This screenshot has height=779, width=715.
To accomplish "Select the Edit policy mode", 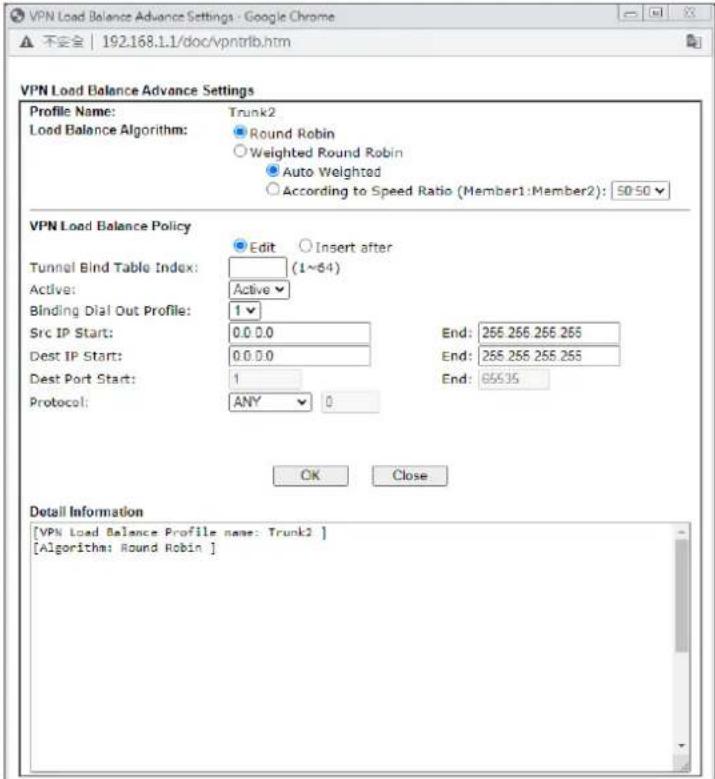I will pyautogui.click(x=240, y=245).
